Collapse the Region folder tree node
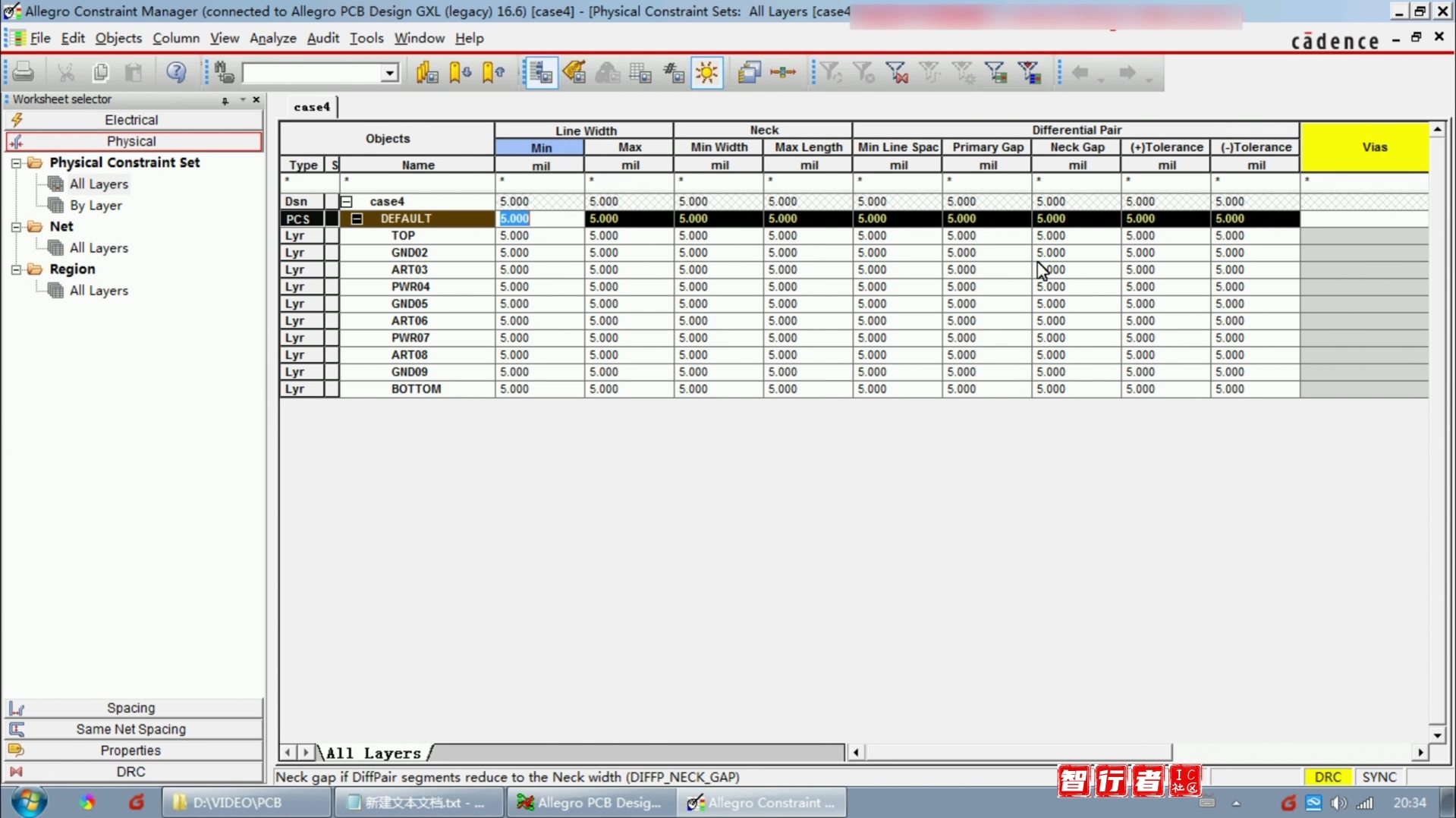Screen dimensions: 1456x818 coord(17,269)
